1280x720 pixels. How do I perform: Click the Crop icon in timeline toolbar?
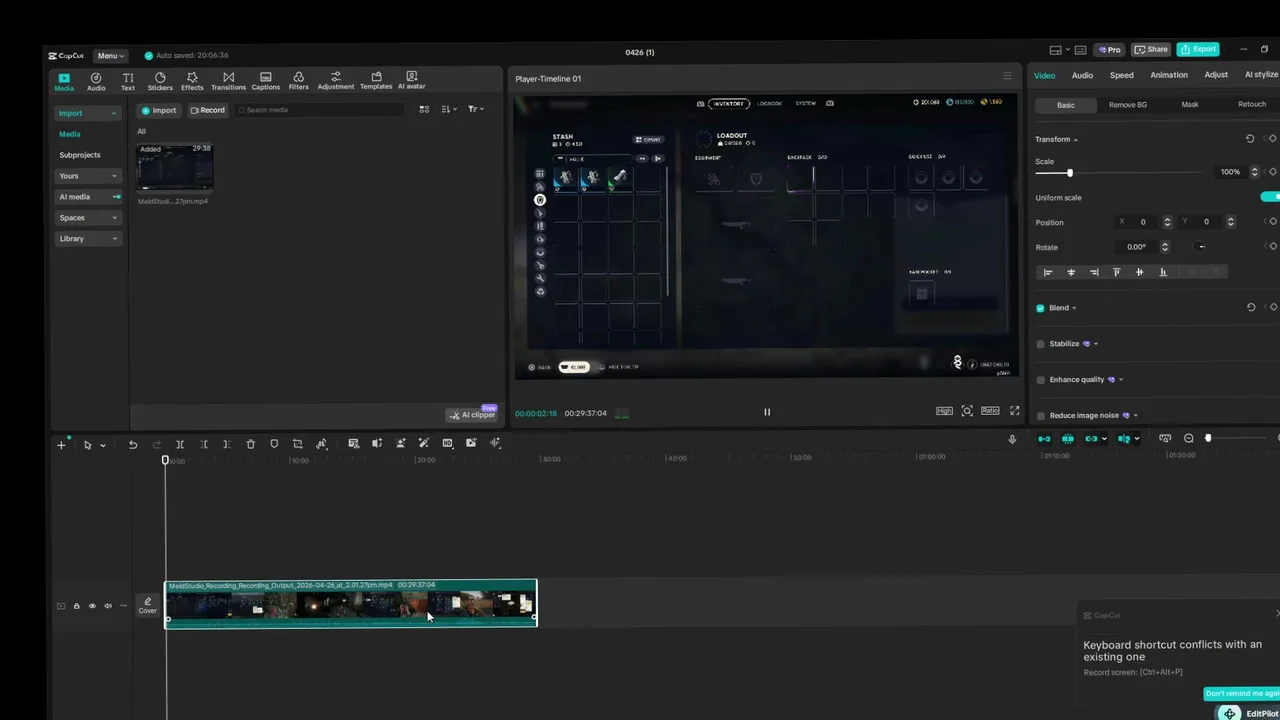tap(297, 444)
